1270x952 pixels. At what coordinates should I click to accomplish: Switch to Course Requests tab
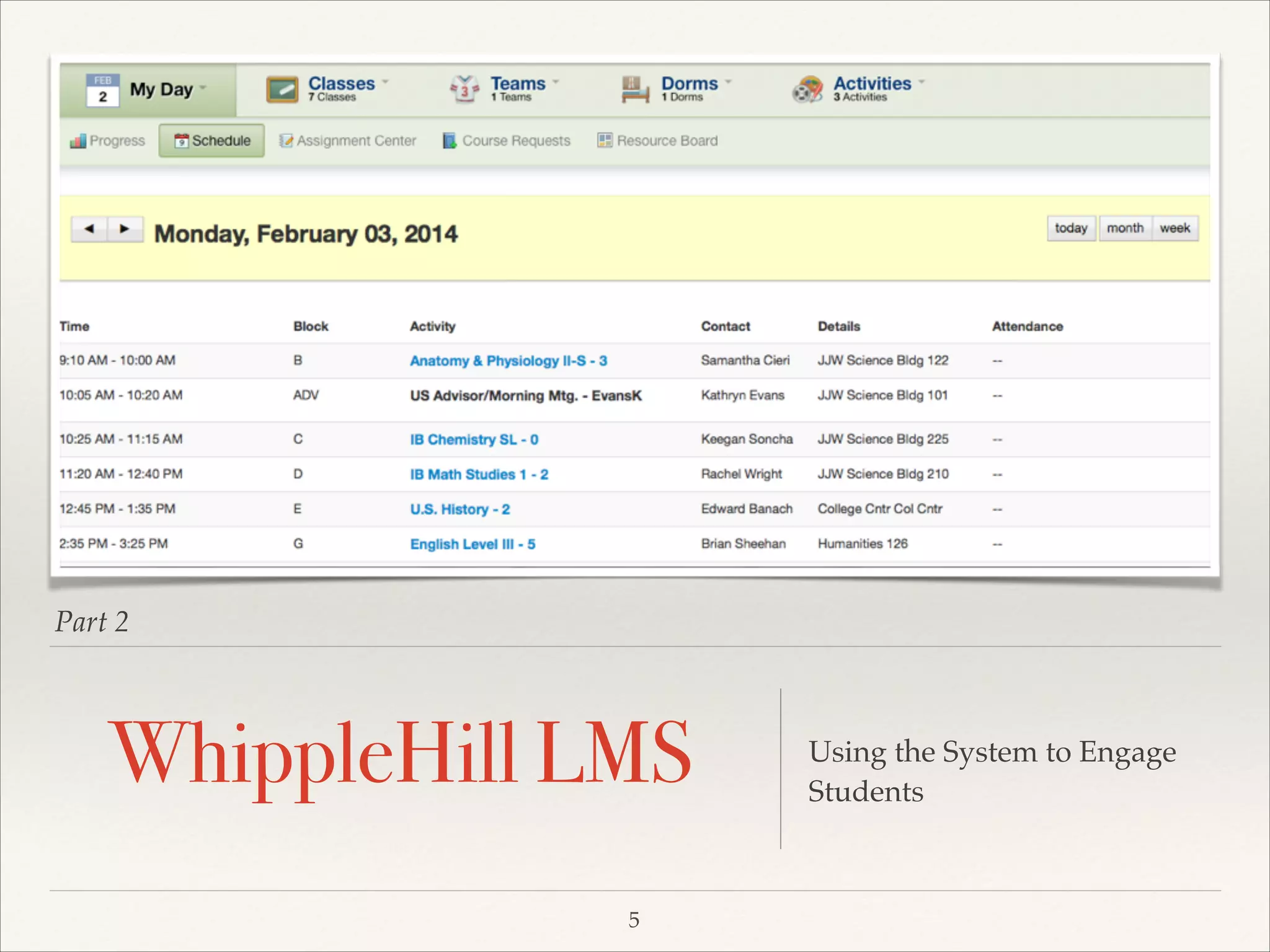(506, 141)
